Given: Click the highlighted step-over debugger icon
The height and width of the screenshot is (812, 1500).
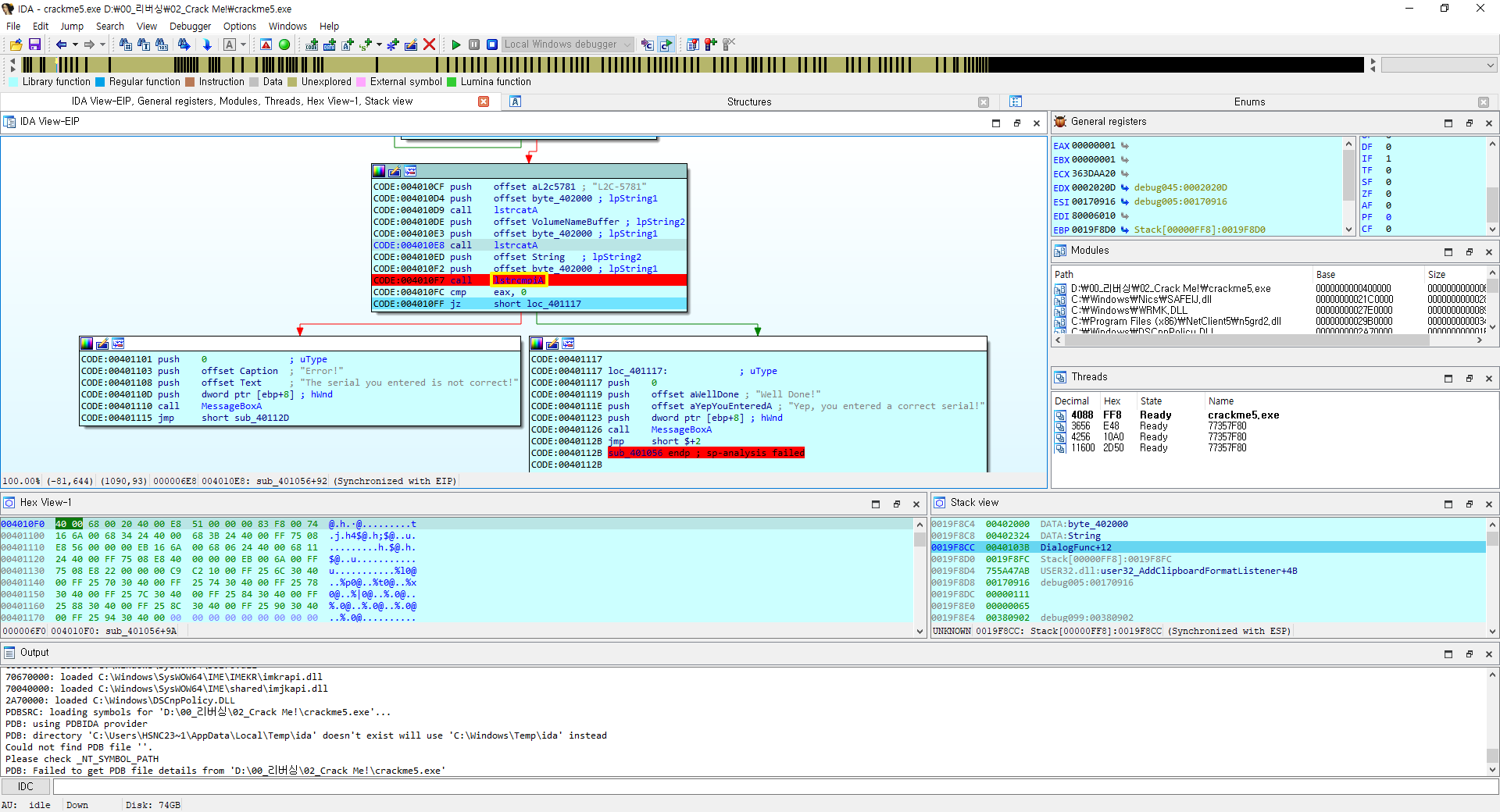Looking at the screenshot, I should [x=666, y=45].
